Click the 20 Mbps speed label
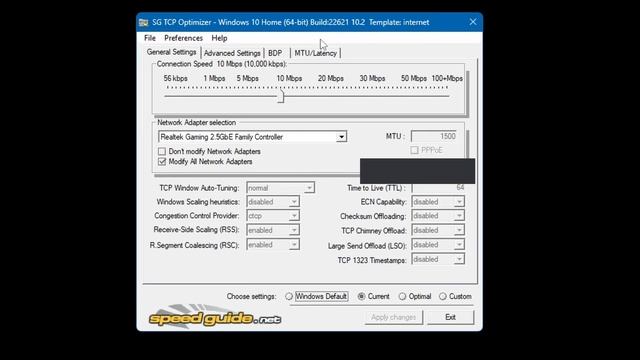This screenshot has width=640, height=360. [x=331, y=78]
